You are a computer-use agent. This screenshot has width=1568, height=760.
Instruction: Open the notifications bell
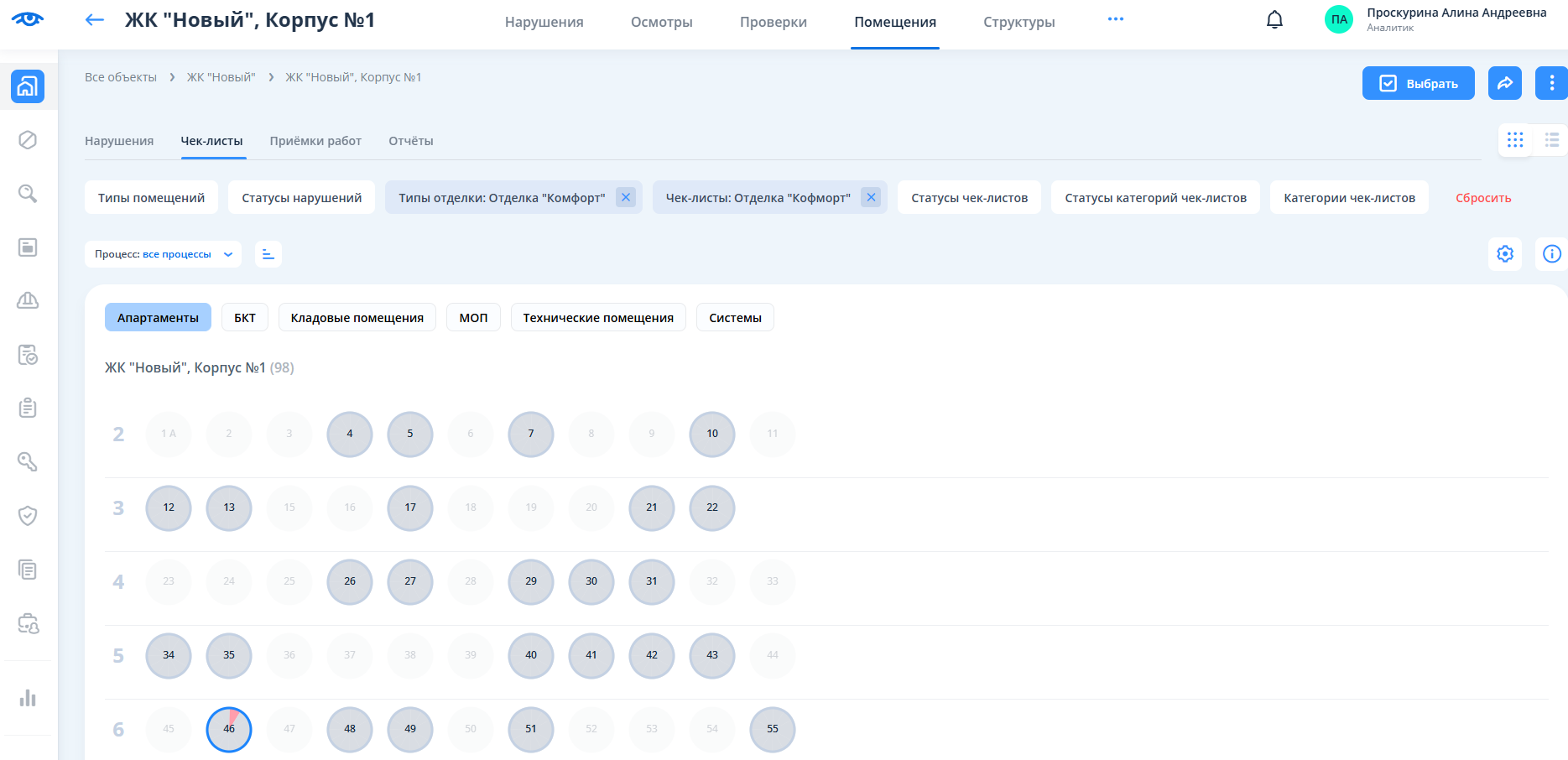1274,20
